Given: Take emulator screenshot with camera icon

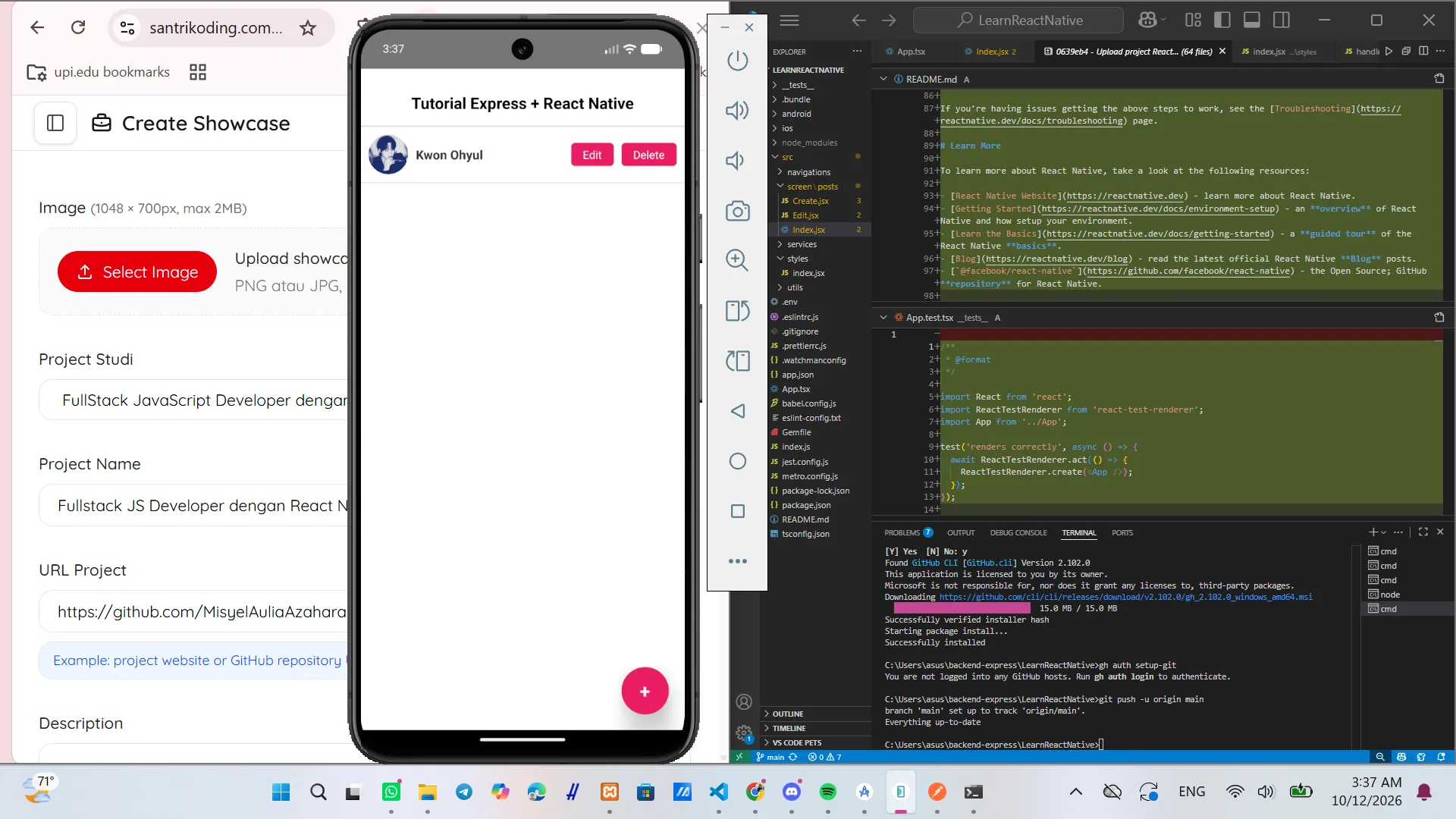Looking at the screenshot, I should pos(737,211).
